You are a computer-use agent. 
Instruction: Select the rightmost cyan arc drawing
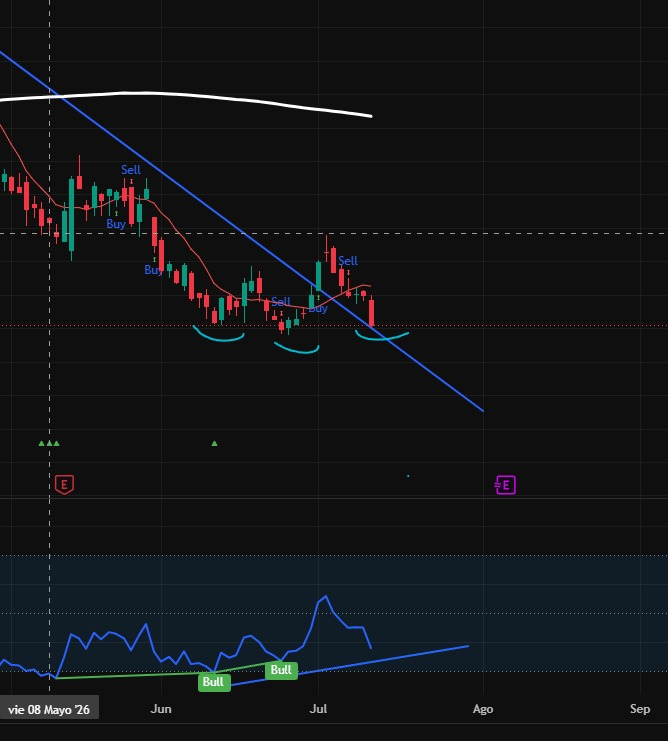[x=382, y=337]
